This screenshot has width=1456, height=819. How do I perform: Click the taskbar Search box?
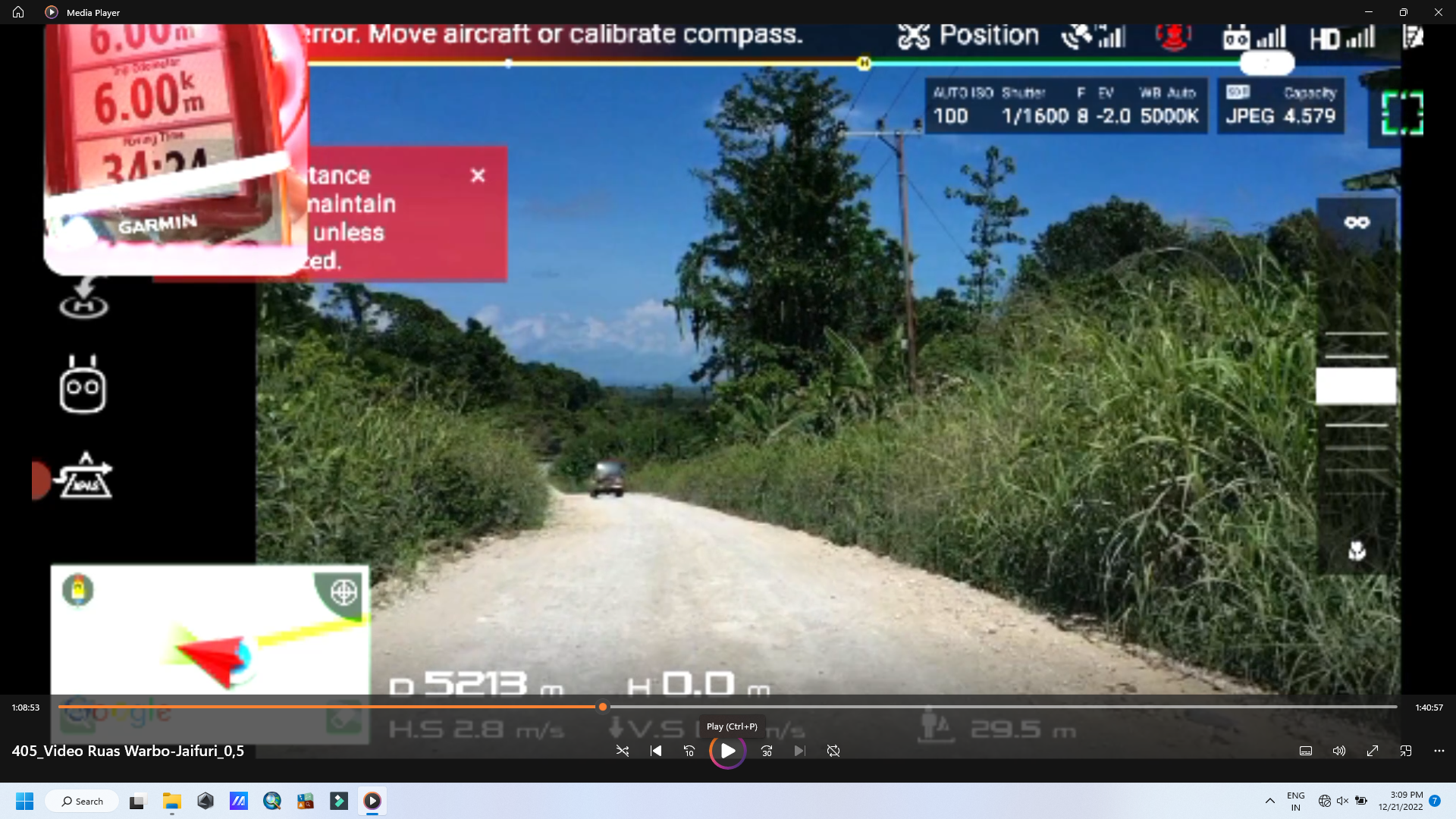pos(82,801)
